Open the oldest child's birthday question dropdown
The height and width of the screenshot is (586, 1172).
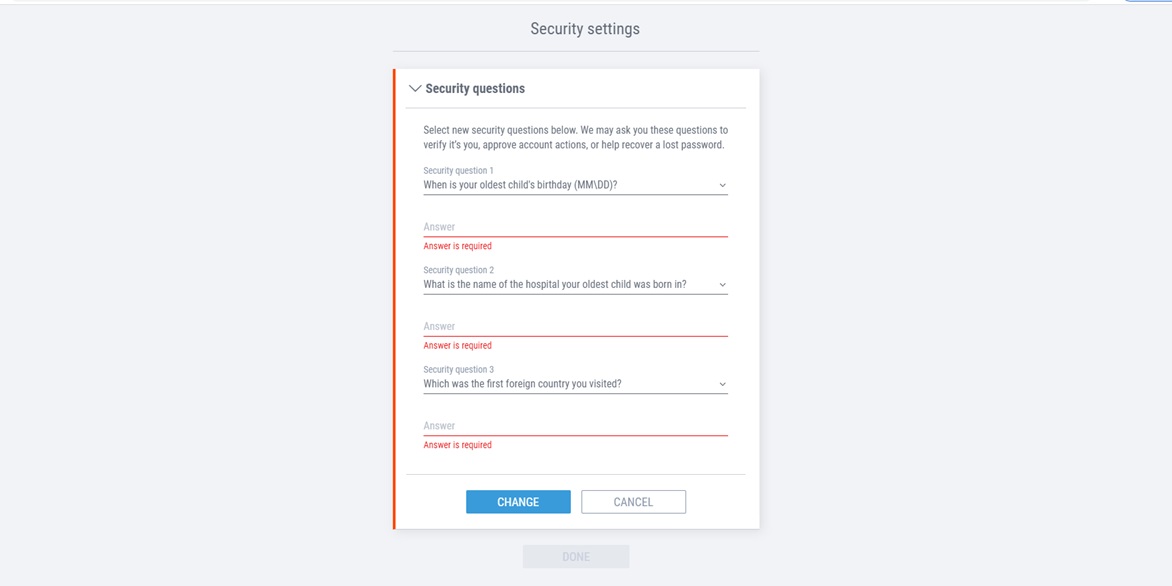[x=575, y=185]
